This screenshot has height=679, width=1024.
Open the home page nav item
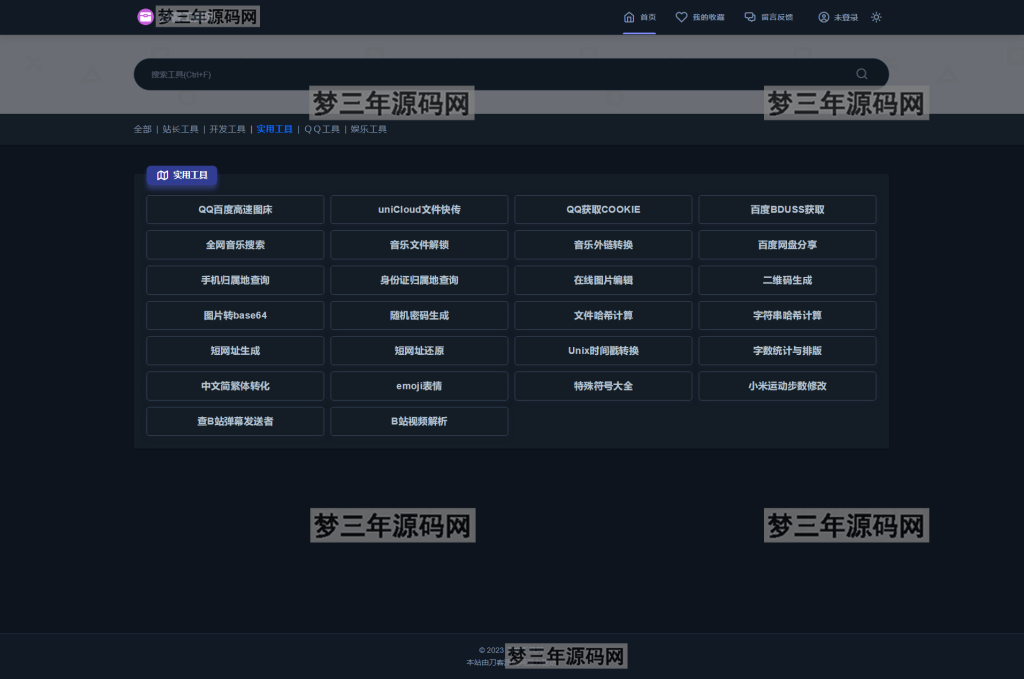pos(639,17)
